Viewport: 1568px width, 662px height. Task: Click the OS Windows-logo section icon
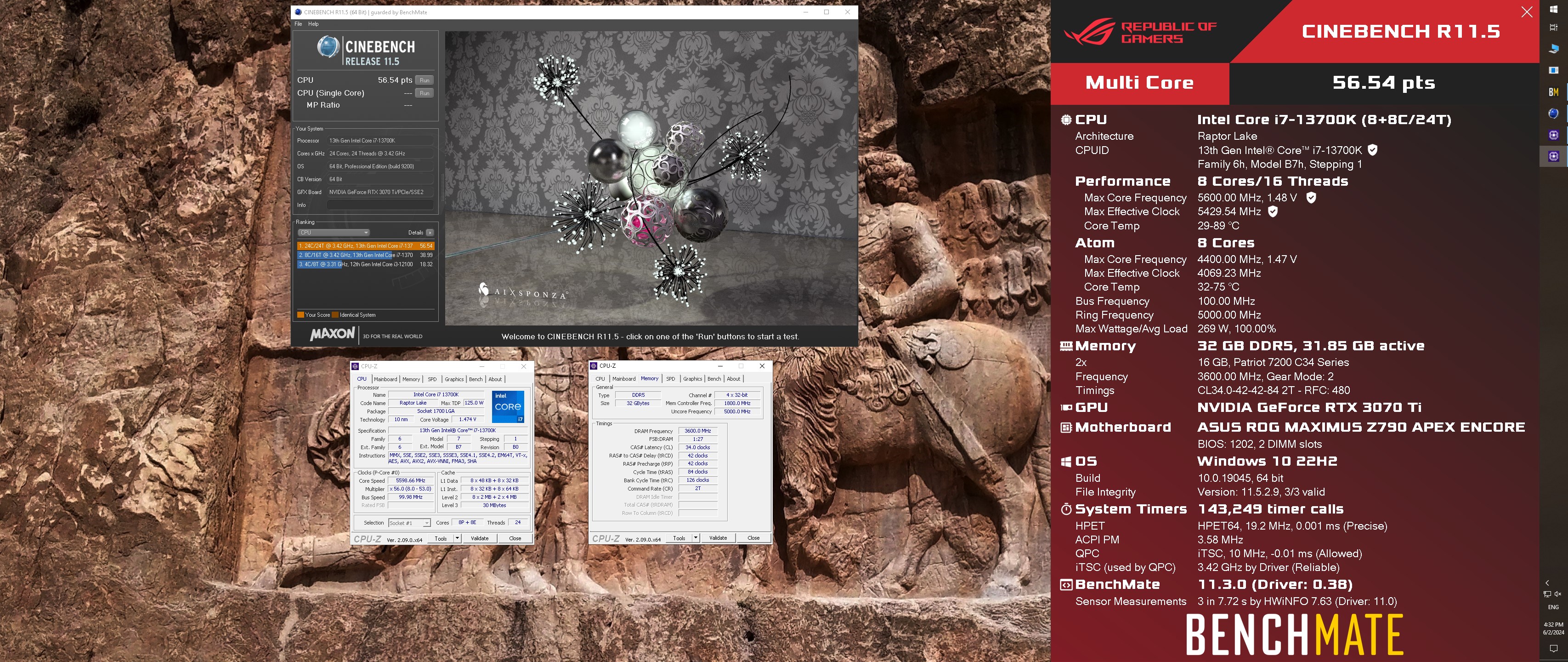click(1066, 462)
